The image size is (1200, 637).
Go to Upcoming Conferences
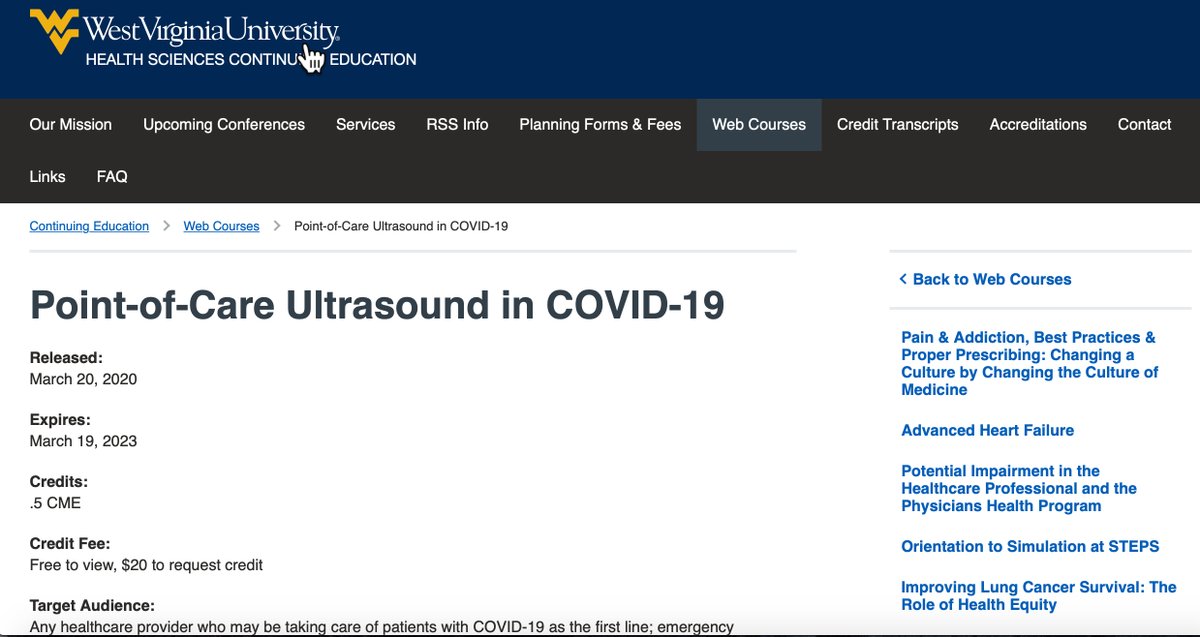click(x=224, y=125)
